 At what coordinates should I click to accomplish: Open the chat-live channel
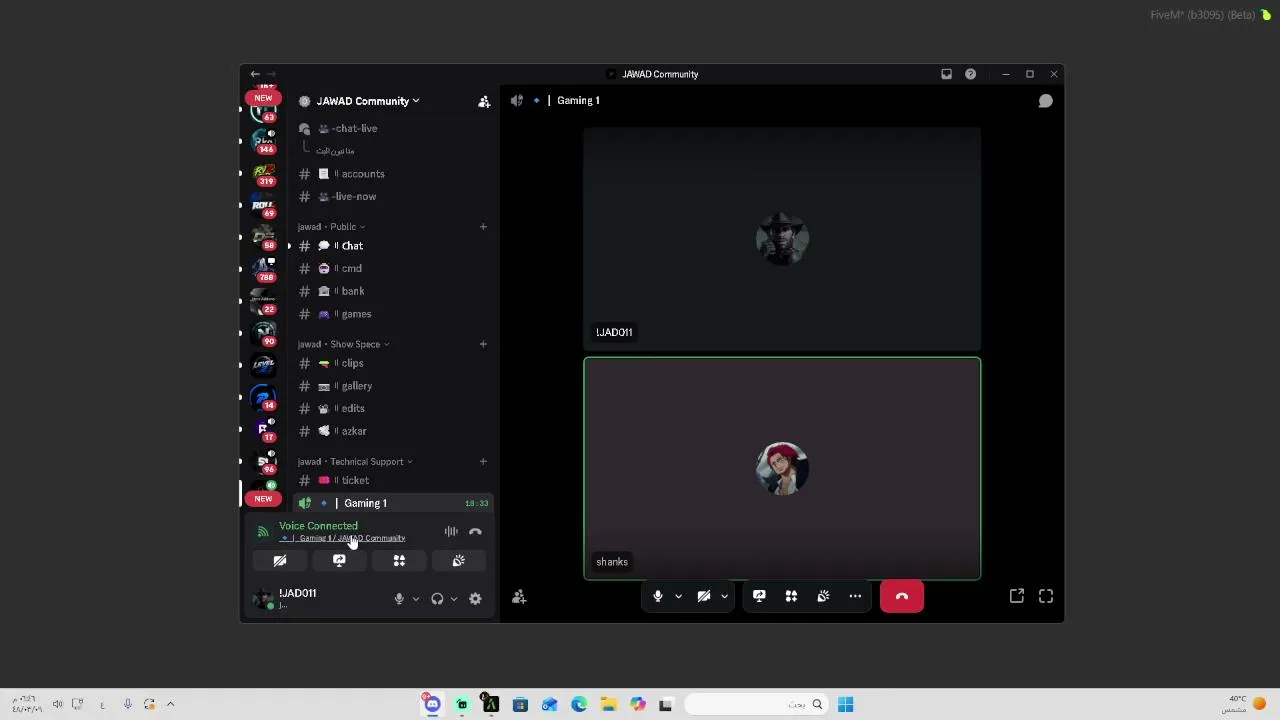[x=392, y=129]
